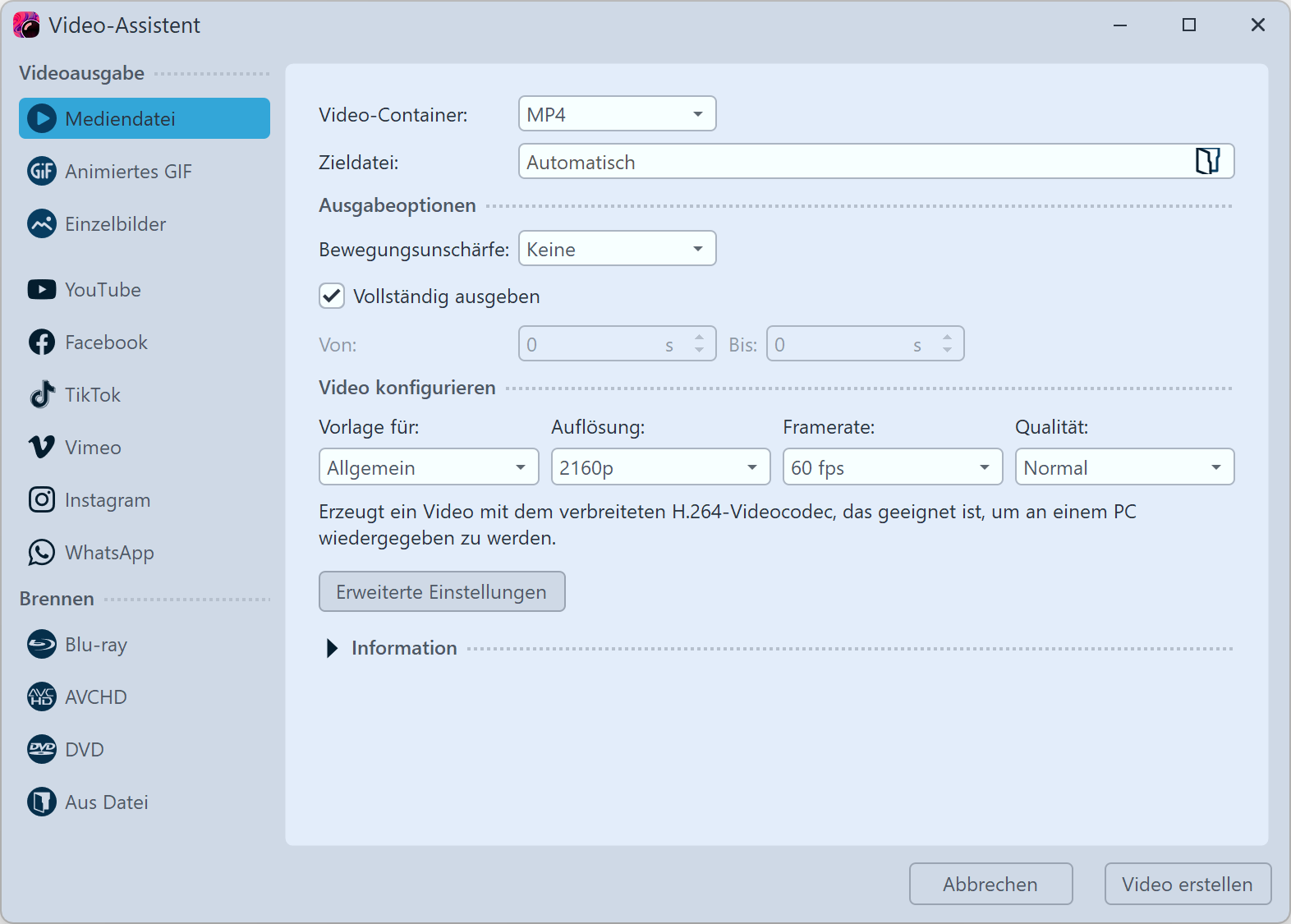1291x924 pixels.
Task: Select Mediendatei in the sidebar
Action: point(145,119)
